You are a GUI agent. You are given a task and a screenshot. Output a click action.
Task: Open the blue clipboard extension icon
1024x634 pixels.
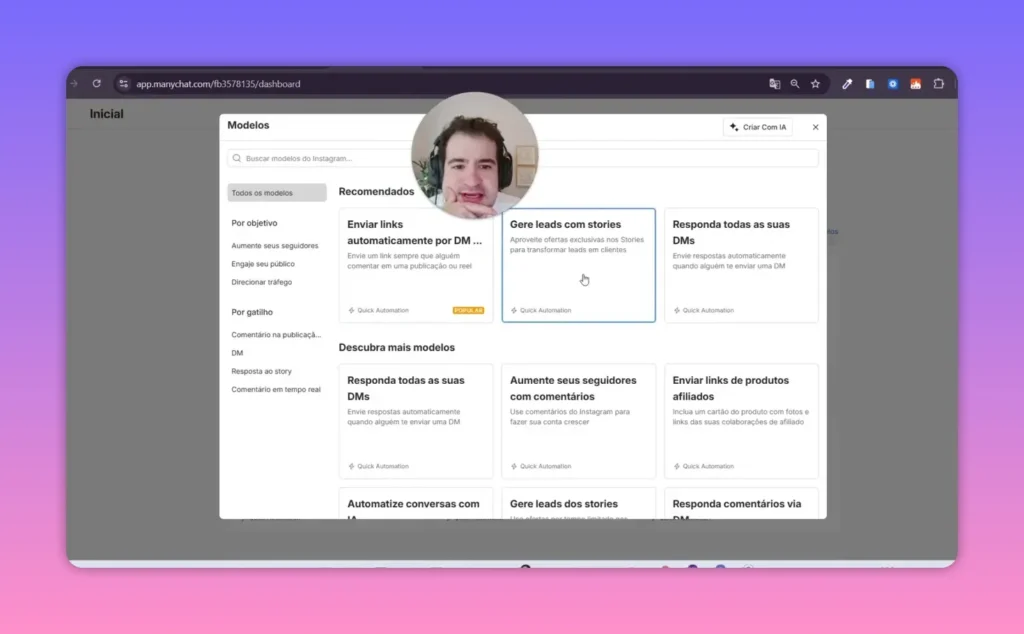pos(870,84)
